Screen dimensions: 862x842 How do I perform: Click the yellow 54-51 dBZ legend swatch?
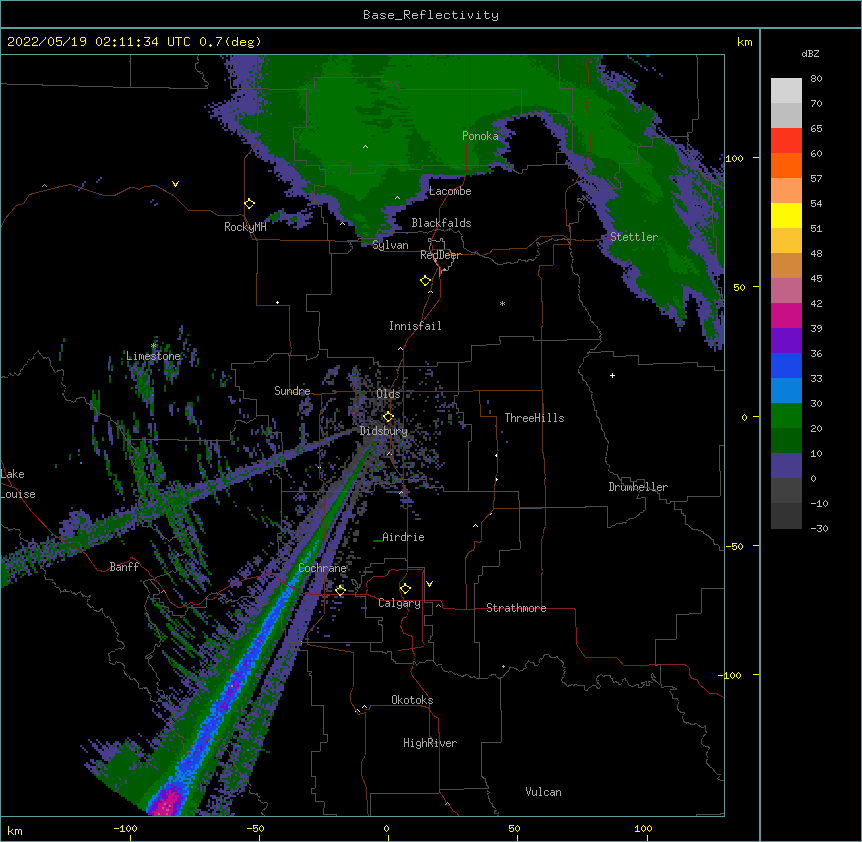786,215
